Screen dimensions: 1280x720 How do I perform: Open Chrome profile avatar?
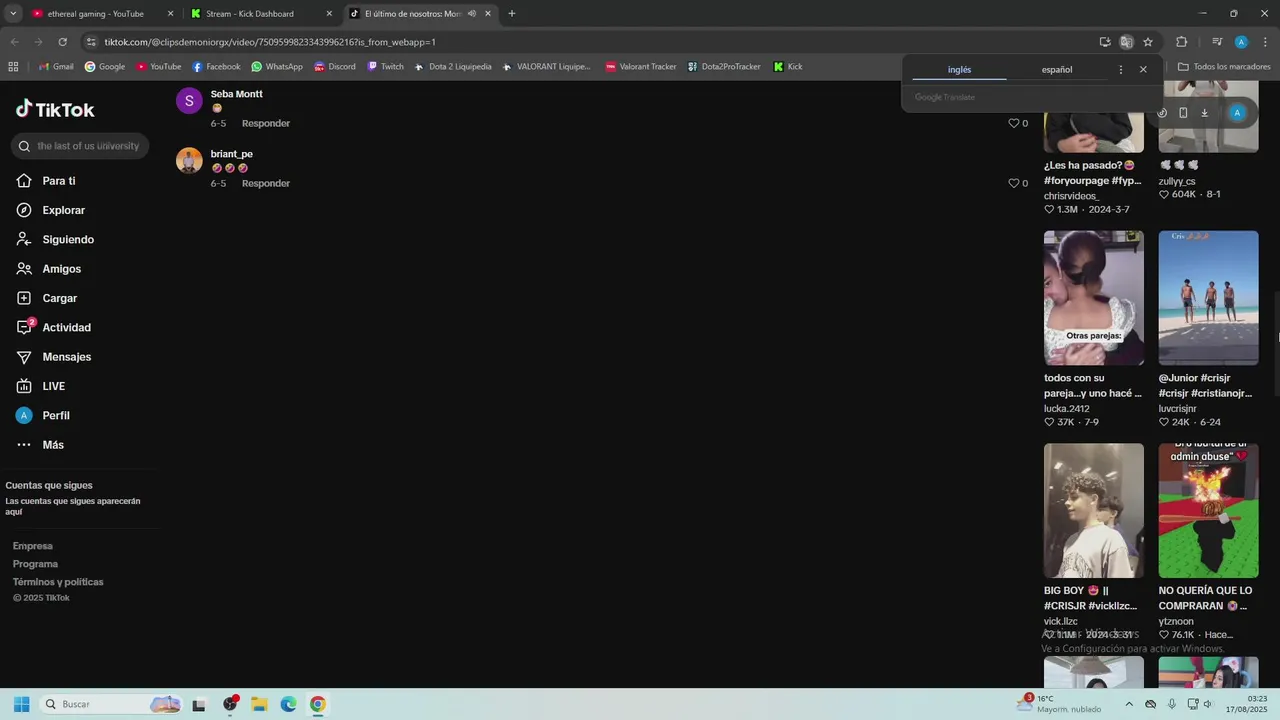[1241, 42]
